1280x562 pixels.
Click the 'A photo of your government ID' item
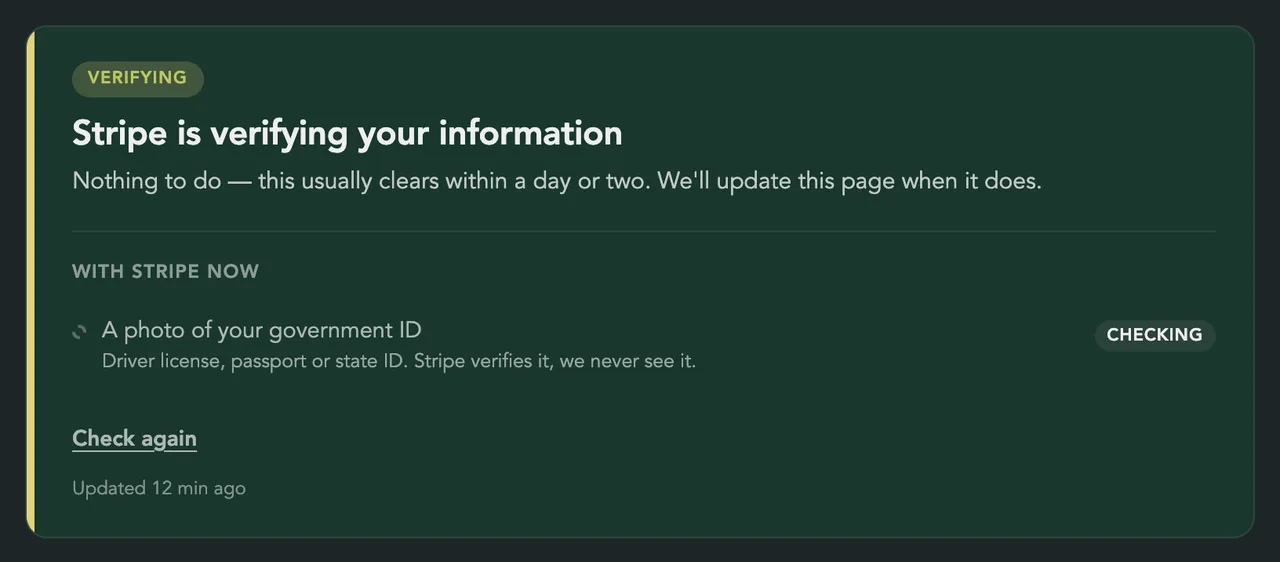point(262,330)
